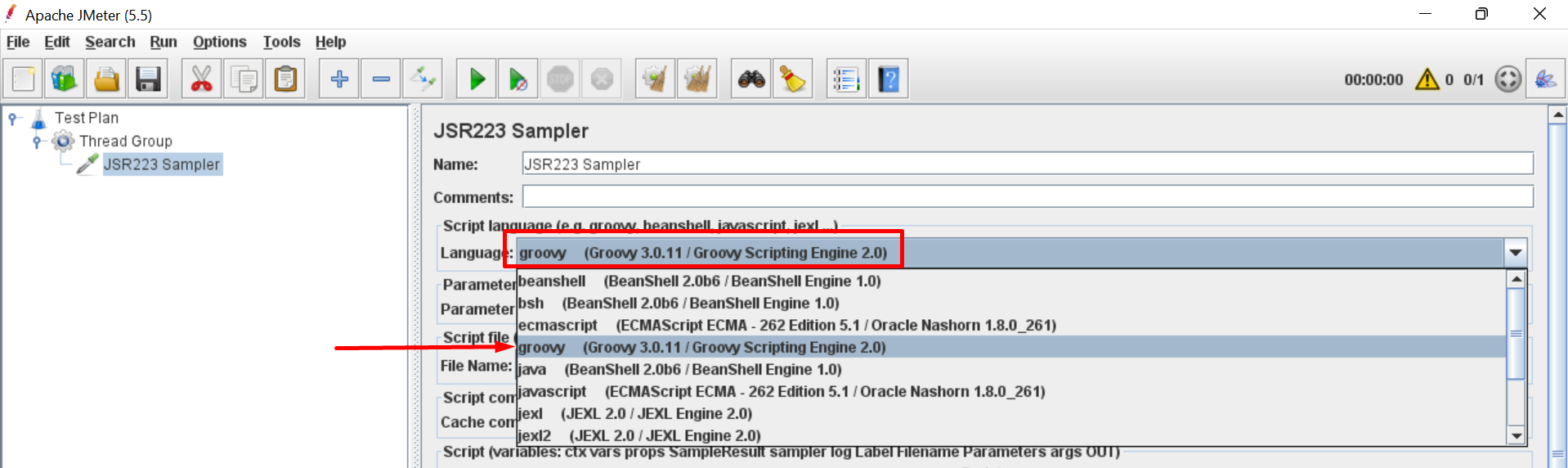Collapse all tree nodes with minus icon
This screenshot has width=1568, height=468.
click(x=381, y=79)
